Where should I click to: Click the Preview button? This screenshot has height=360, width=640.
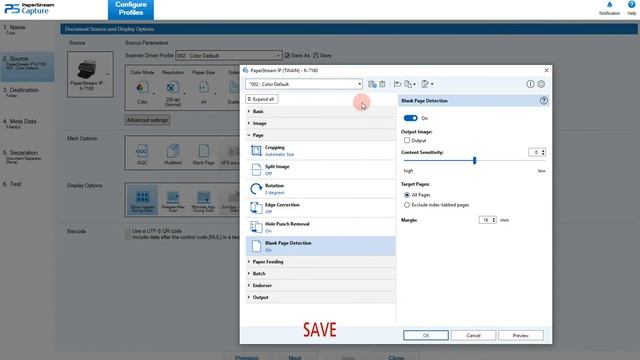click(520, 336)
